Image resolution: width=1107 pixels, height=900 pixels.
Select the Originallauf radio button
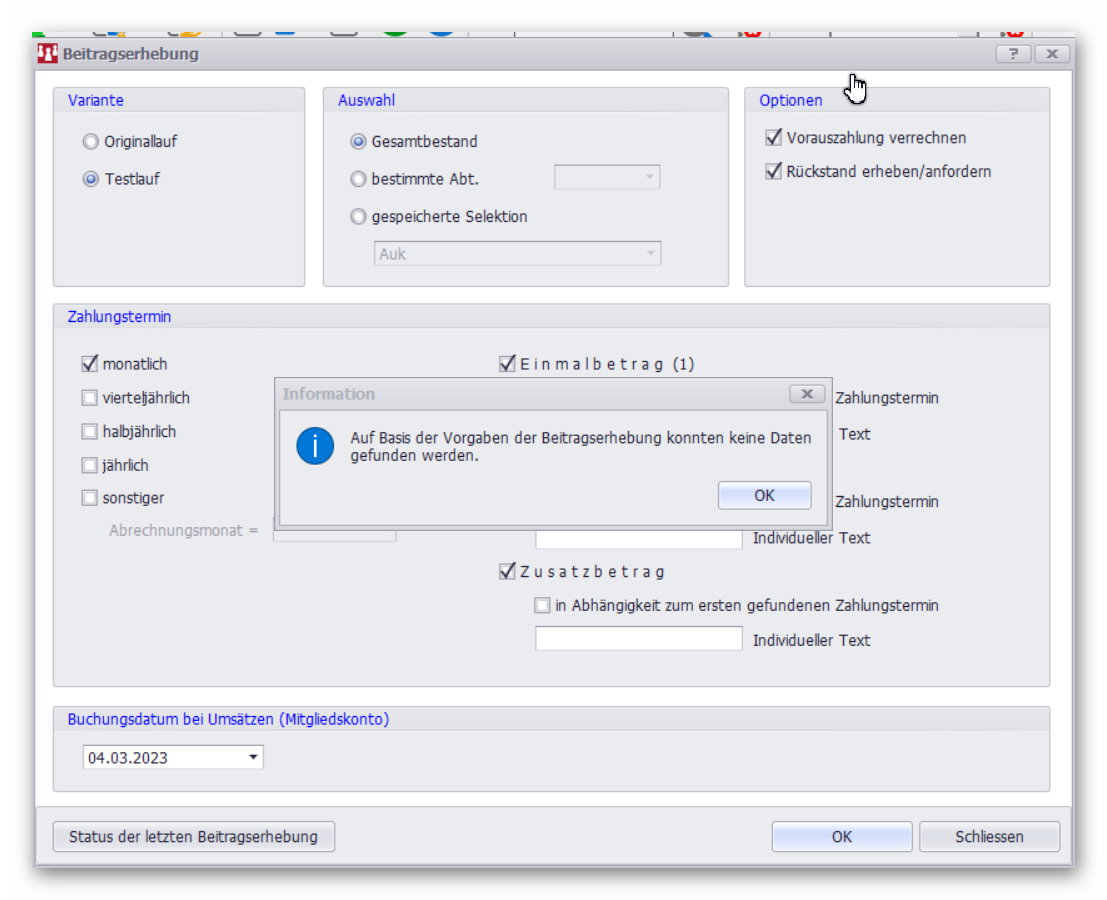[x=91, y=142]
